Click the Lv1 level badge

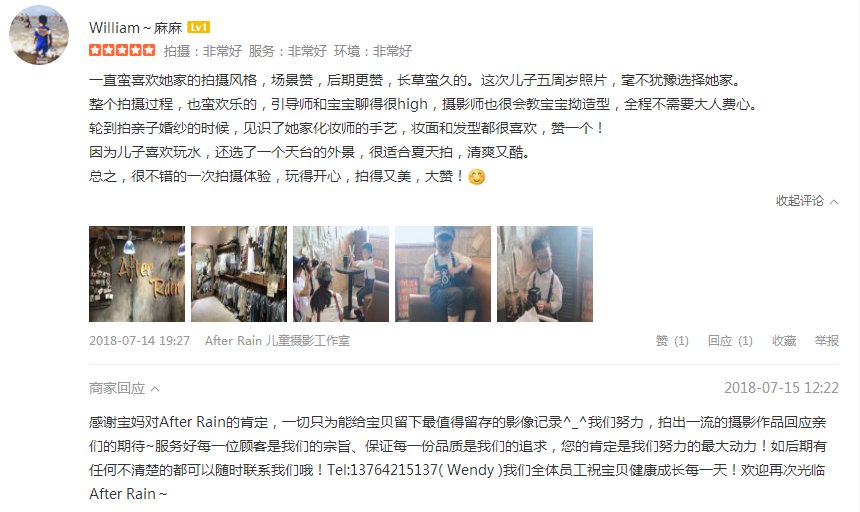coord(199,27)
